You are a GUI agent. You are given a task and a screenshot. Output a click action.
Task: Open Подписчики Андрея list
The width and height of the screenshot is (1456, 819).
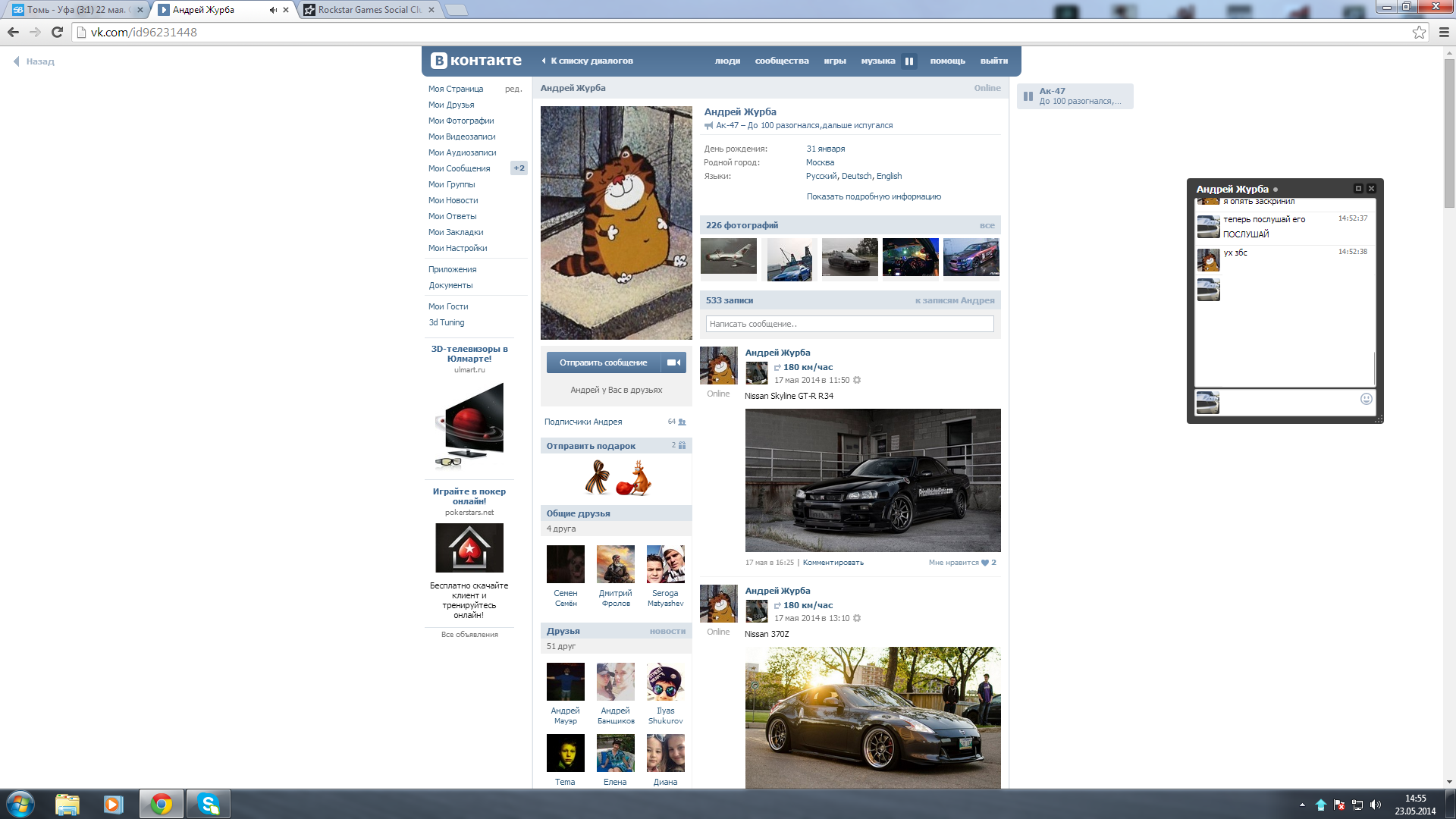[582, 422]
